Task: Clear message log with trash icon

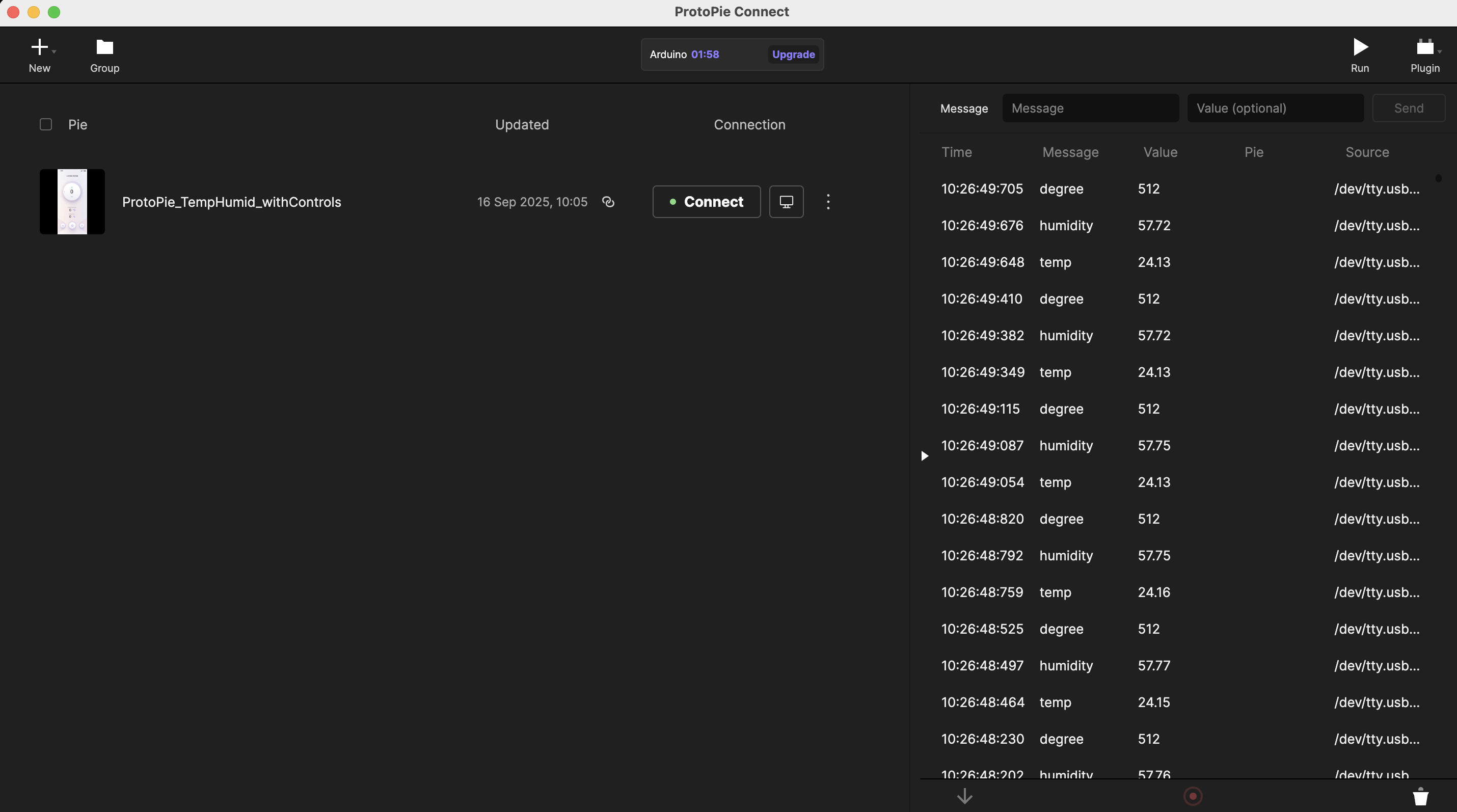Action: click(x=1420, y=796)
